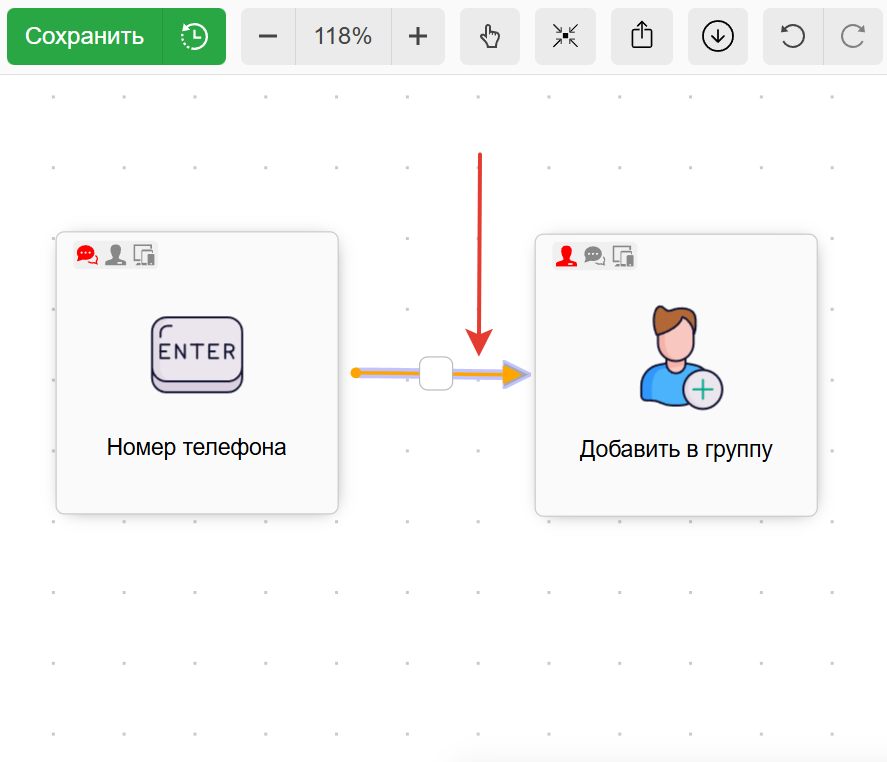Click the green Сохранить button
The width and height of the screenshot is (887, 762).
[x=85, y=37]
